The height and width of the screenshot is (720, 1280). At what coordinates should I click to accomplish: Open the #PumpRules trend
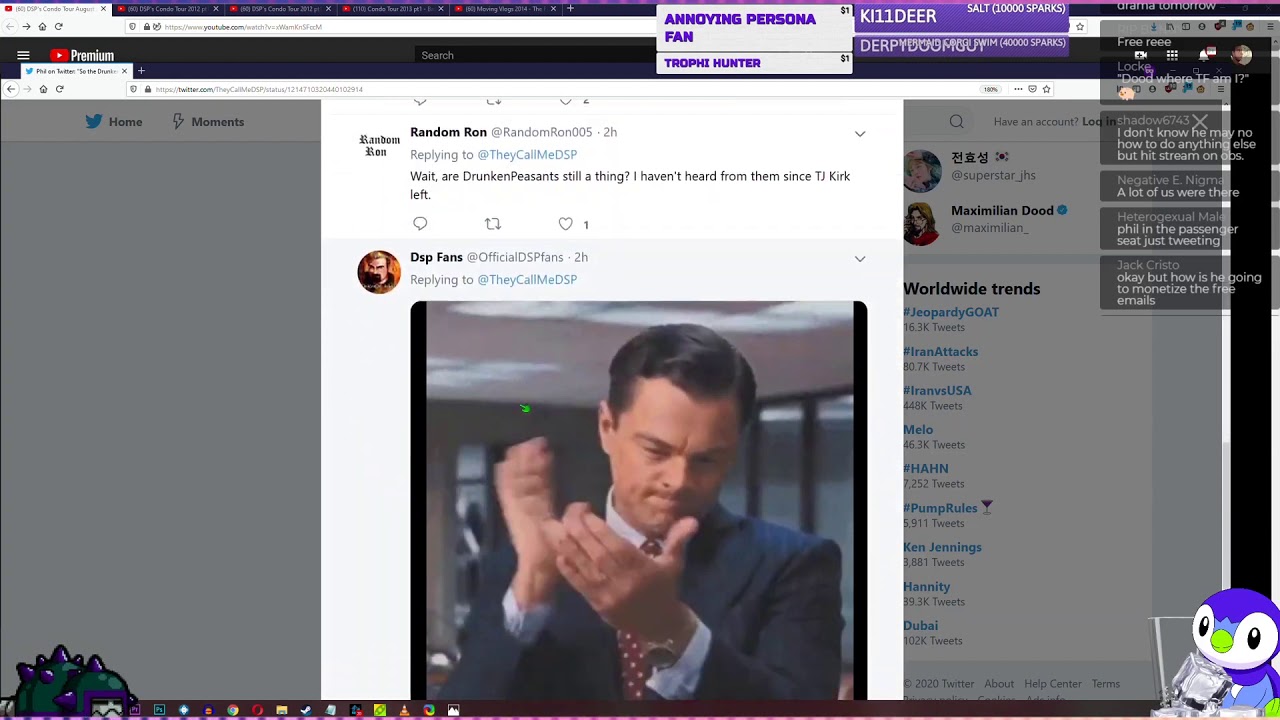click(940, 508)
